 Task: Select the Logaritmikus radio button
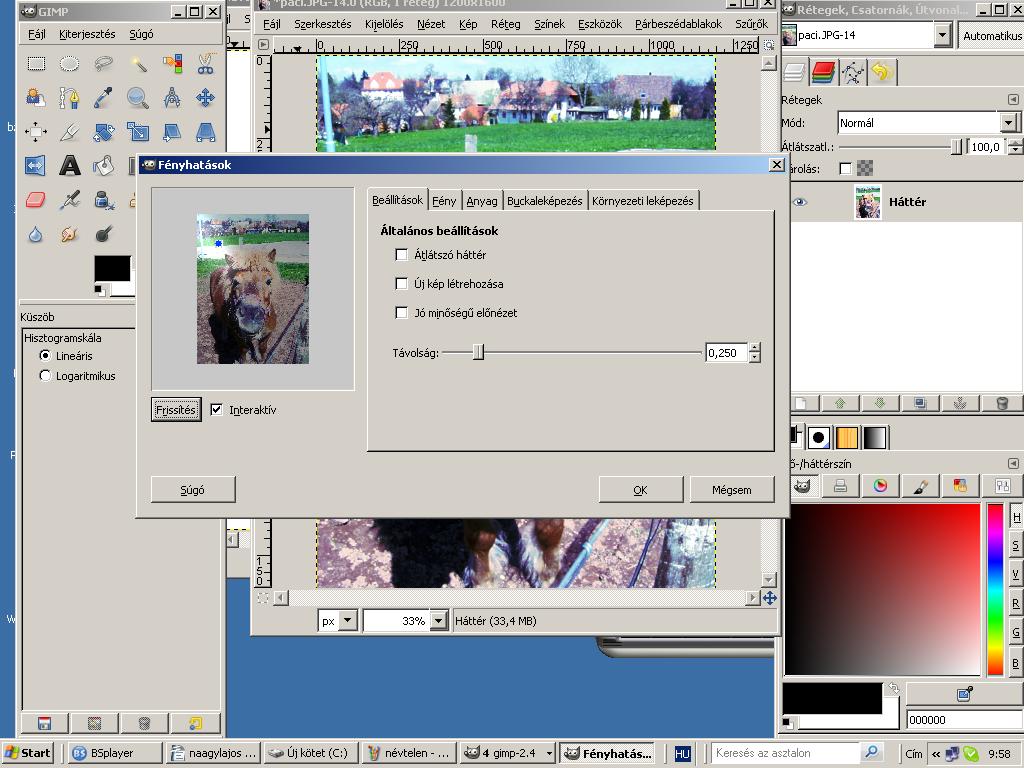[x=45, y=376]
